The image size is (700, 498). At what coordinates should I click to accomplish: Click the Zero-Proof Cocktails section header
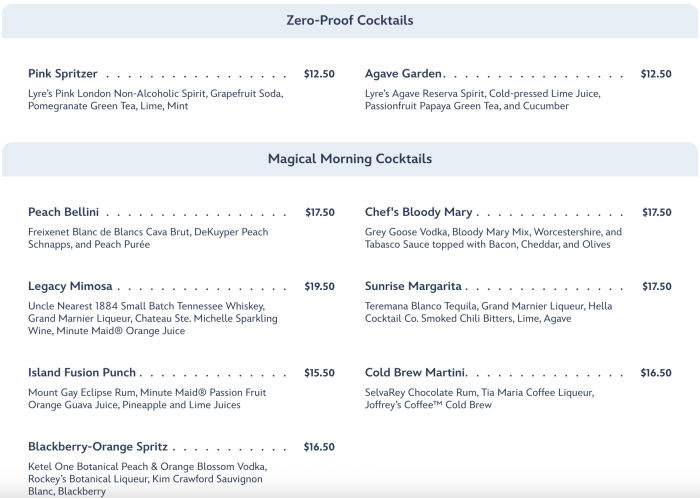point(349,20)
